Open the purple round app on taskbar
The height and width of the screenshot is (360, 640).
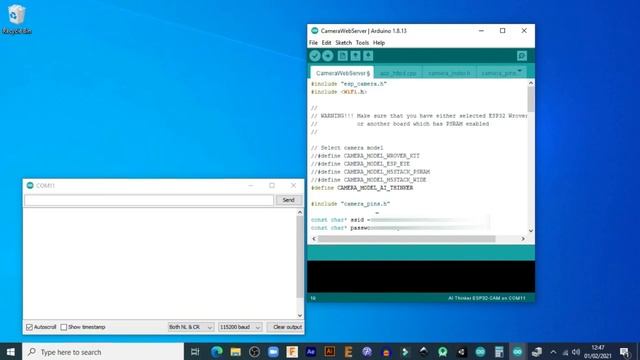367,352
